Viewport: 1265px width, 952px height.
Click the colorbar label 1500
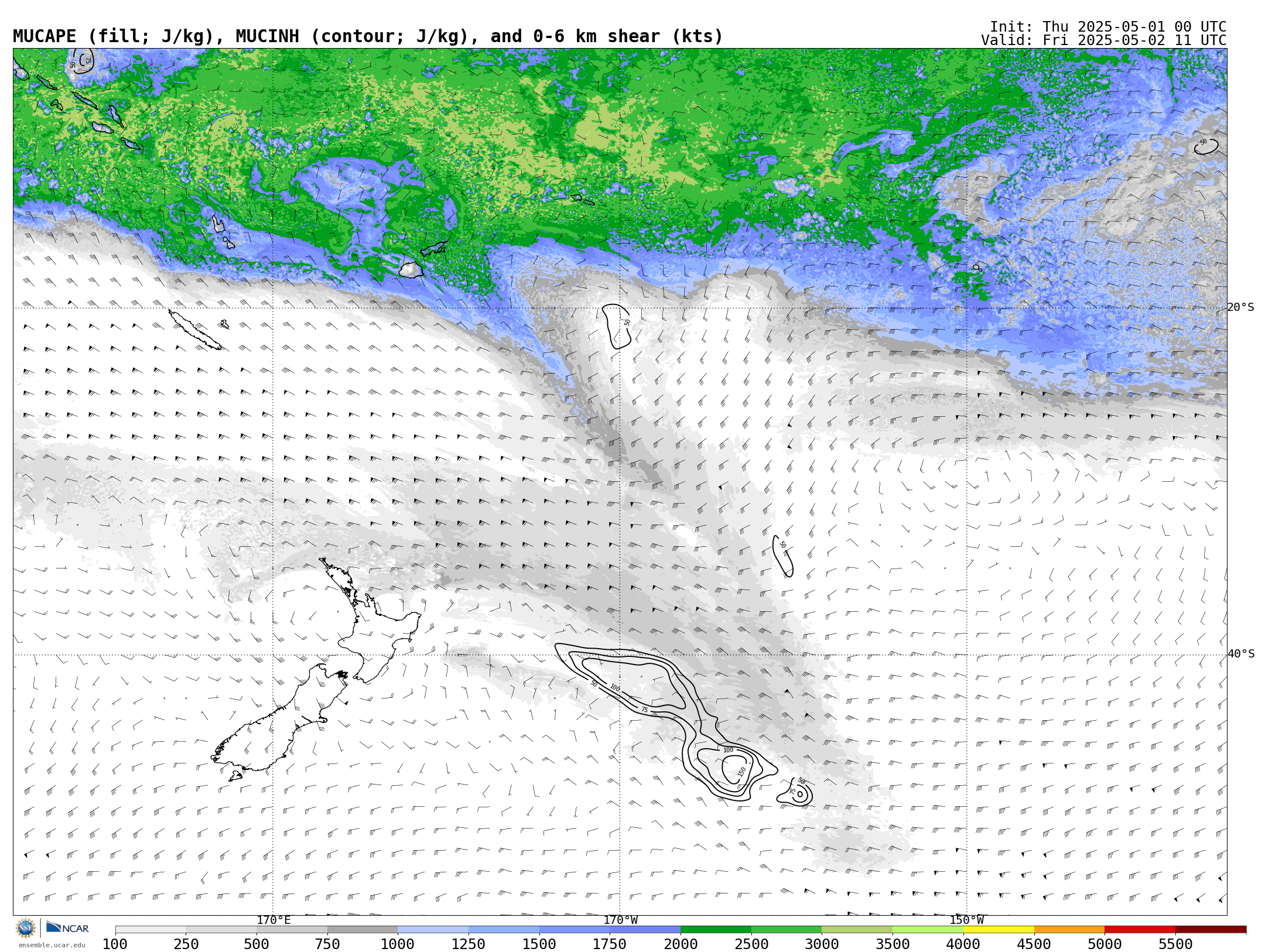click(539, 944)
